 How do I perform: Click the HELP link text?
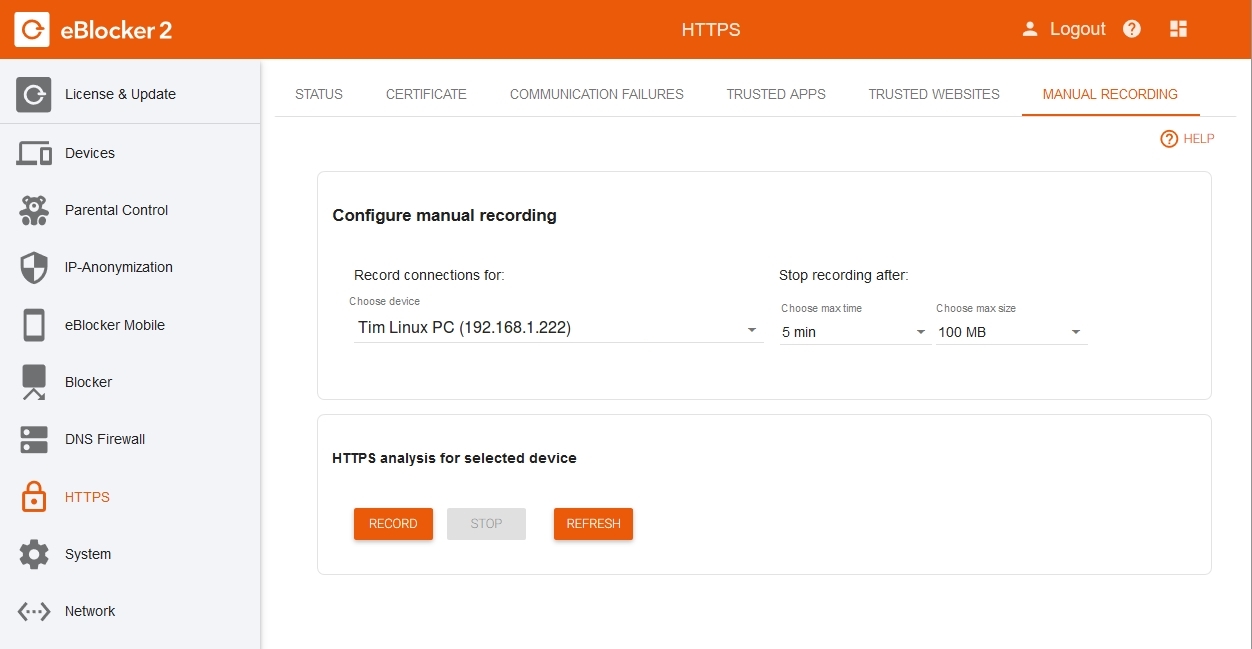tap(1199, 139)
